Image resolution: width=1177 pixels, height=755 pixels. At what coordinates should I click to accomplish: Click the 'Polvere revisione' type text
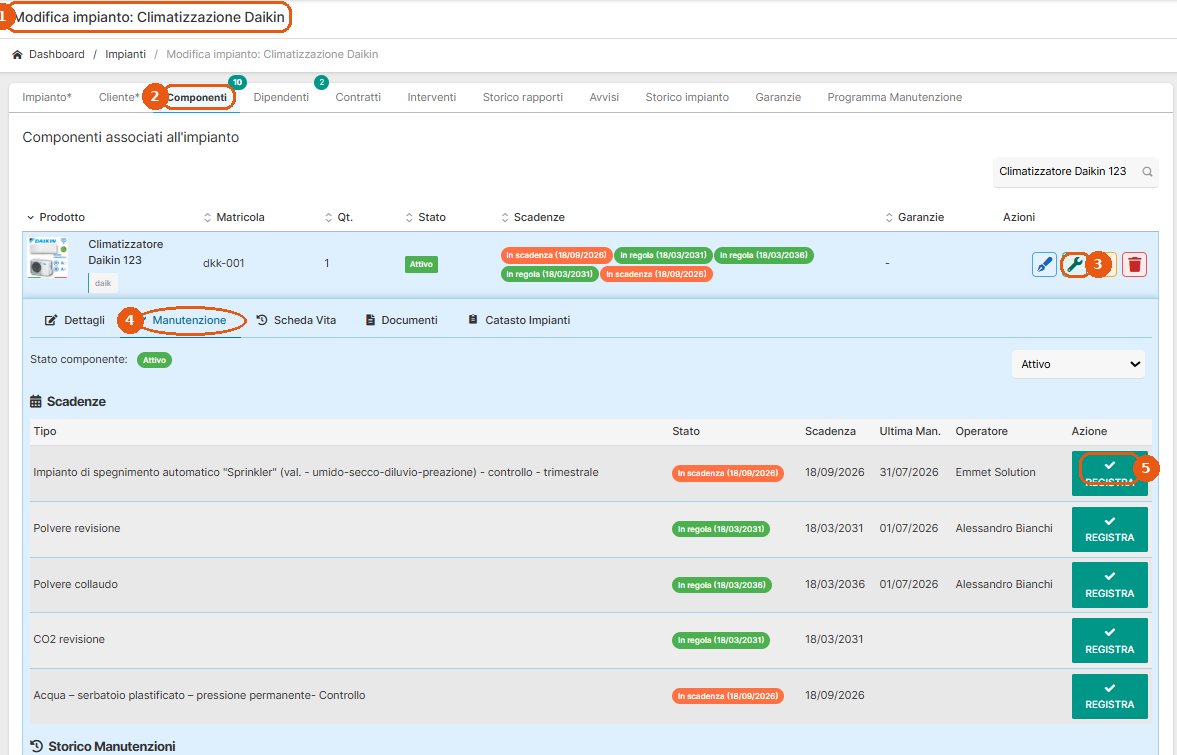click(77, 528)
